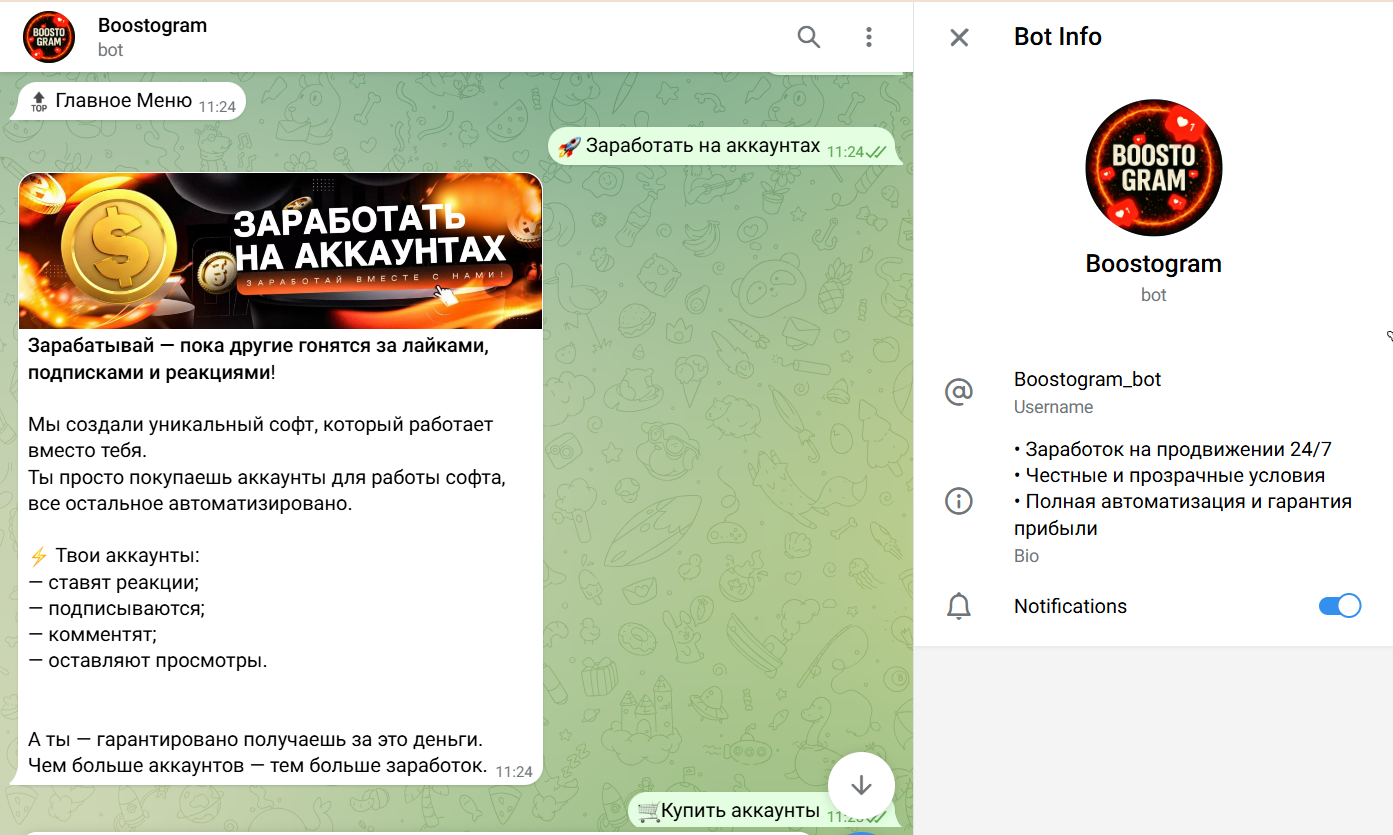1393x835 pixels.
Task: Click the info icon beside the Bio text
Action: (x=959, y=501)
